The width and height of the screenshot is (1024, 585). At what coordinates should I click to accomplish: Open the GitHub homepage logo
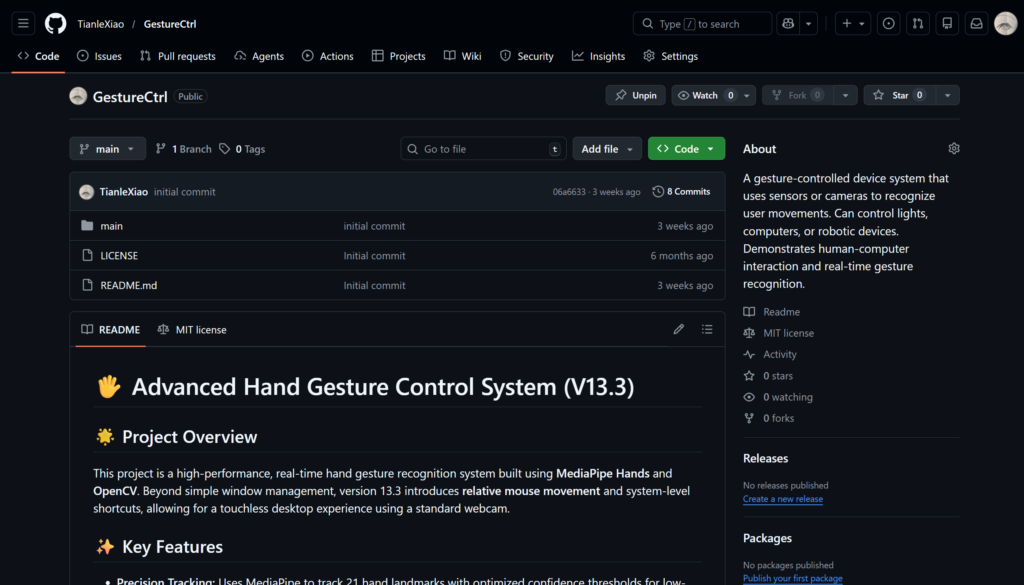click(56, 23)
